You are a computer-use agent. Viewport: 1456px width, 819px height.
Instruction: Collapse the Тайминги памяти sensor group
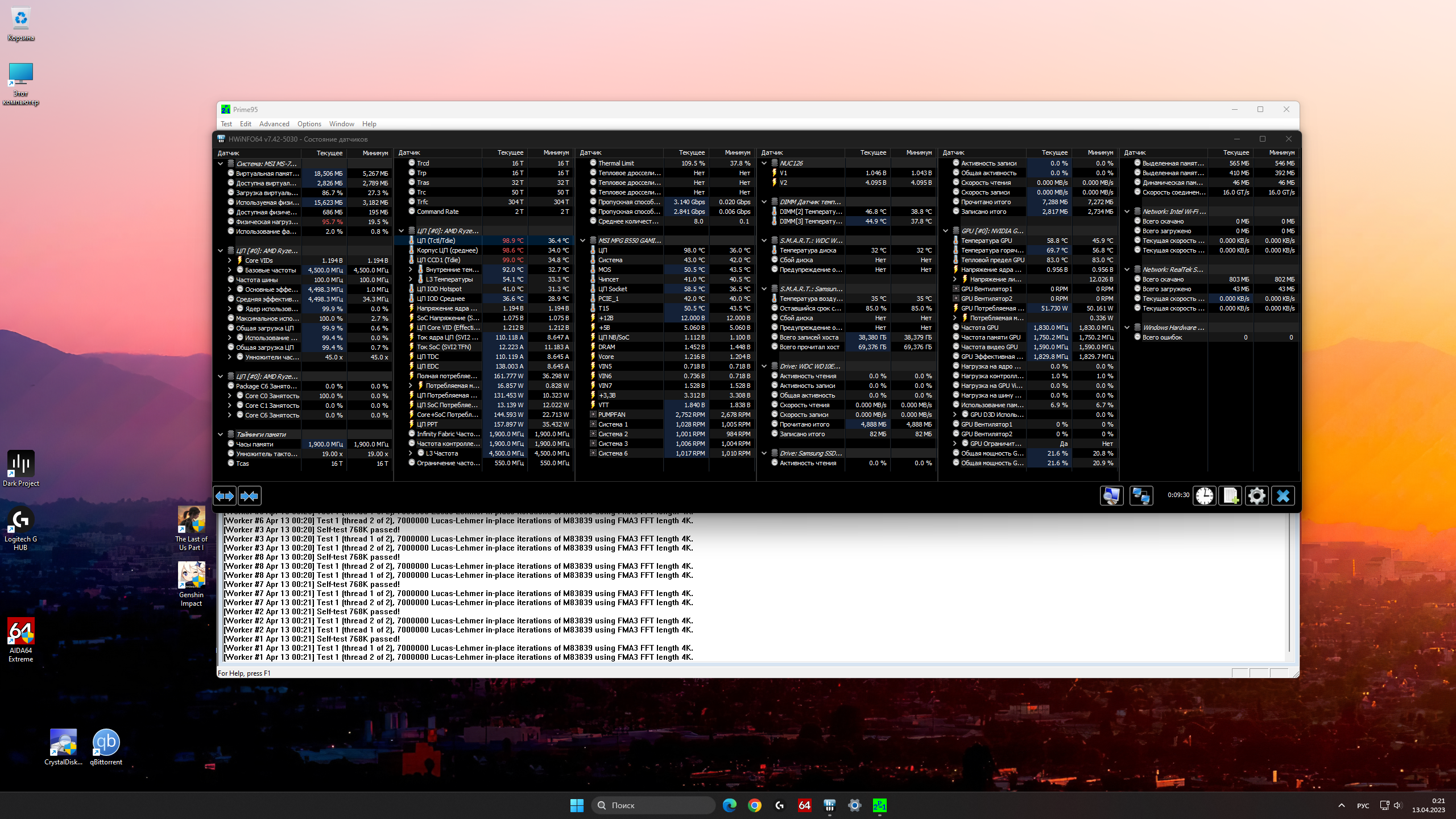[x=221, y=435]
